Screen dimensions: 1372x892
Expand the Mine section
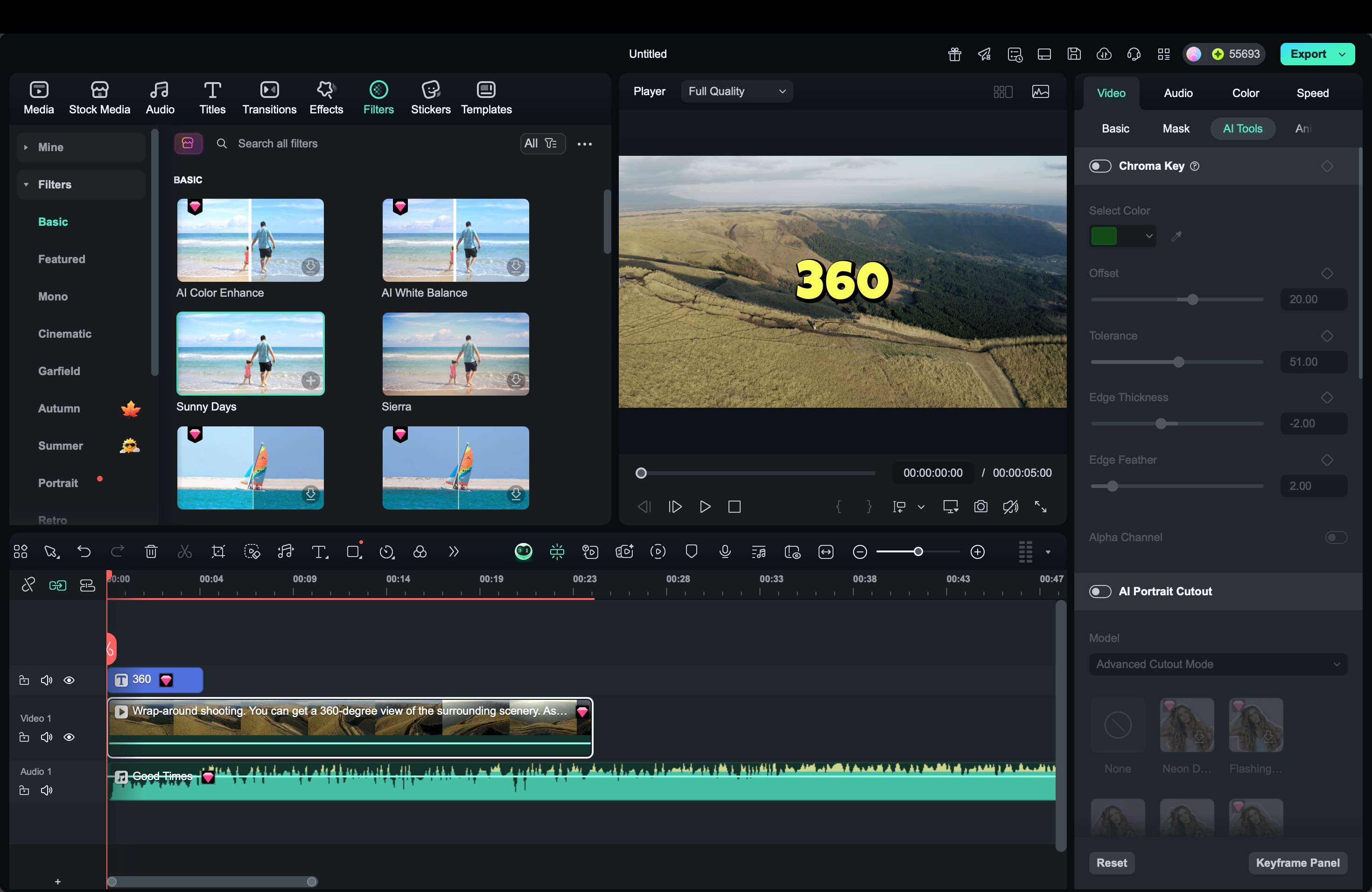tap(81, 147)
